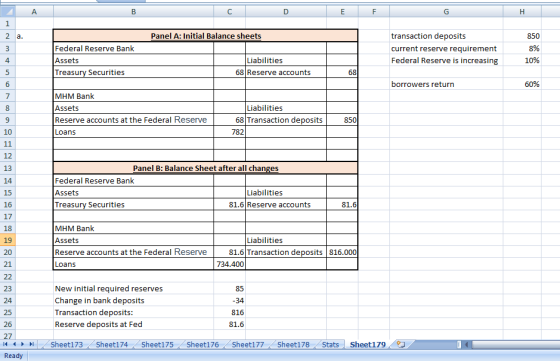Click 'Change in bank deposits' cell
560x361 pixels.
pos(134,300)
